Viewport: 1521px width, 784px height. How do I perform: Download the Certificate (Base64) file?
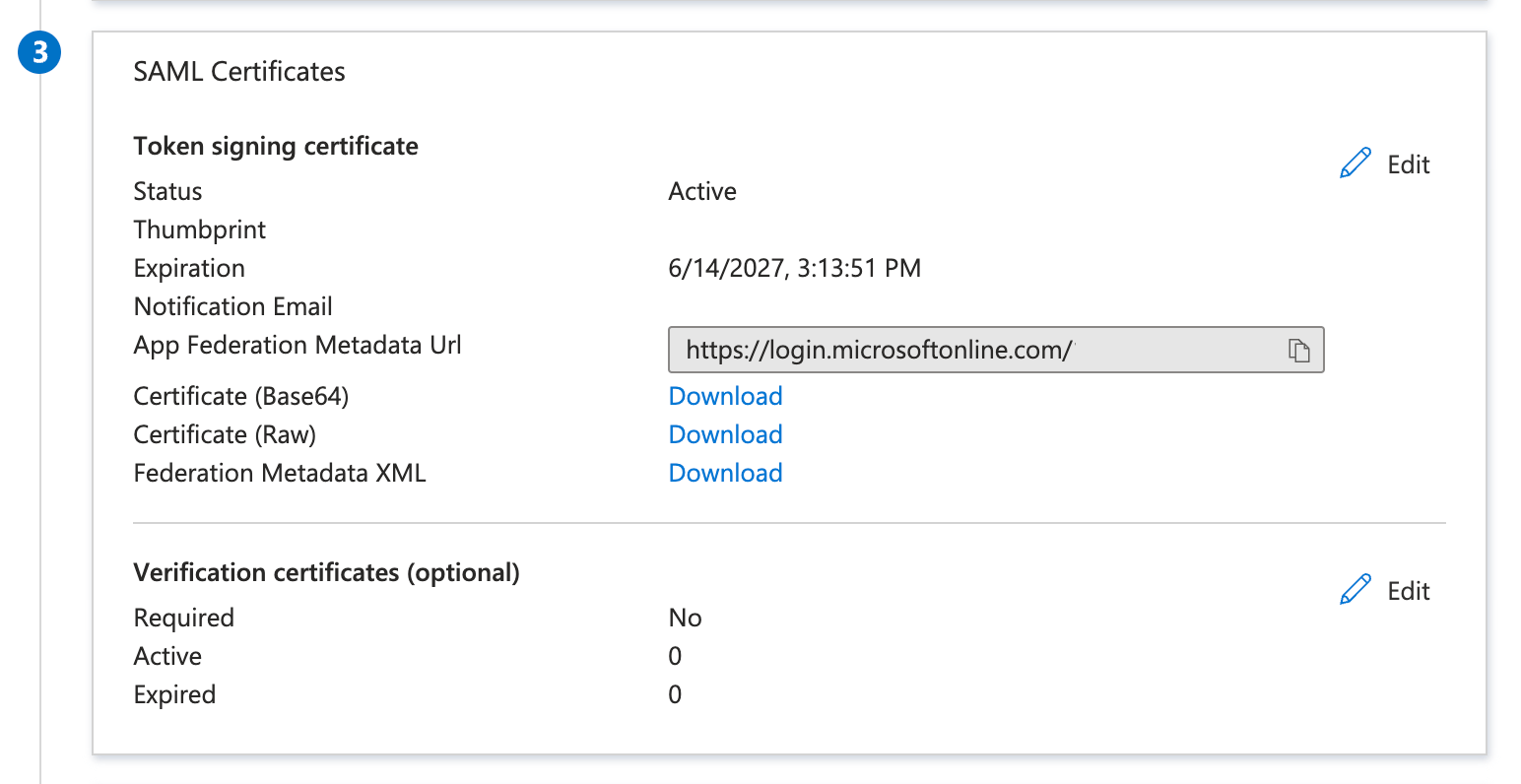tap(725, 396)
